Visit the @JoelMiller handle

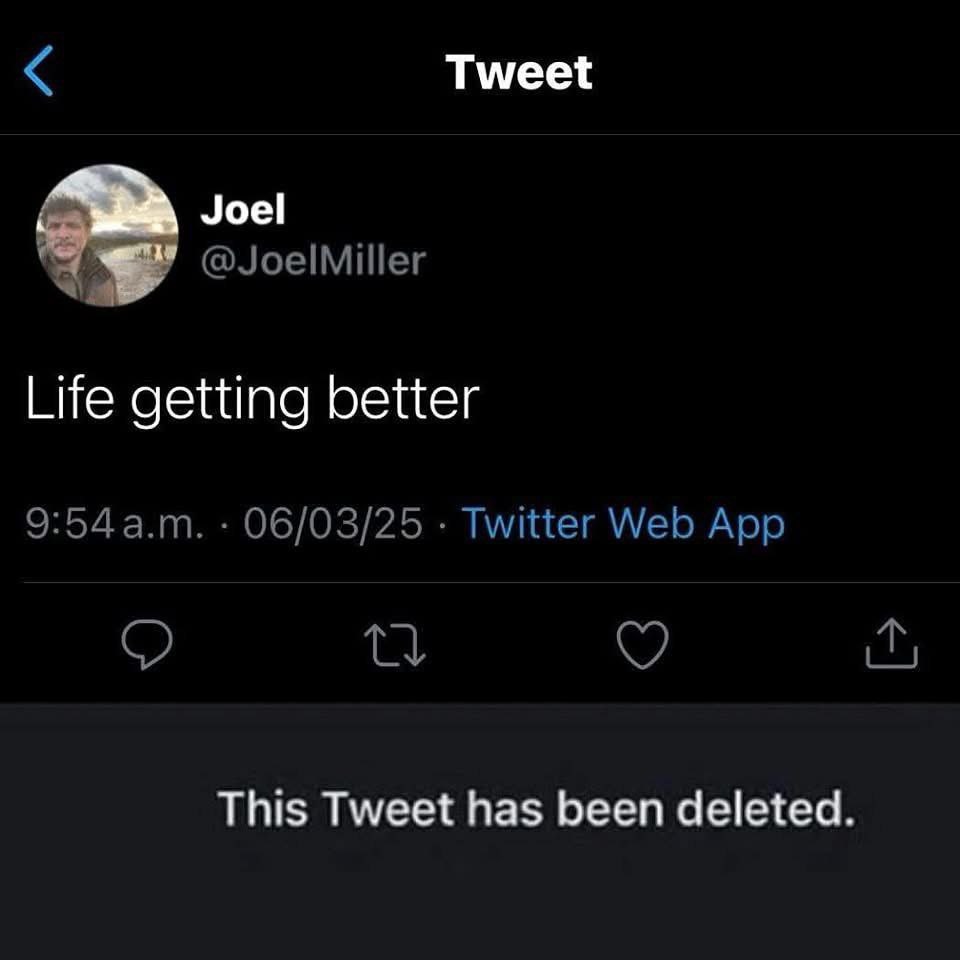313,261
